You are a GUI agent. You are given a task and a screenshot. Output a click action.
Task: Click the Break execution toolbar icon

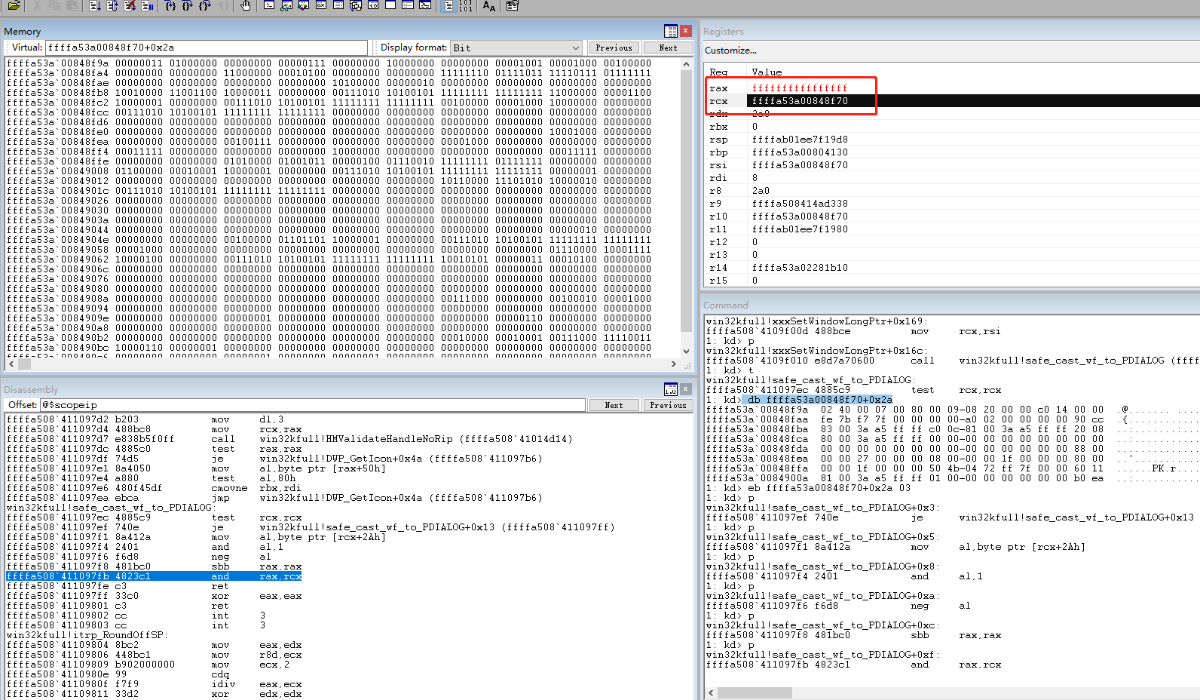point(148,6)
